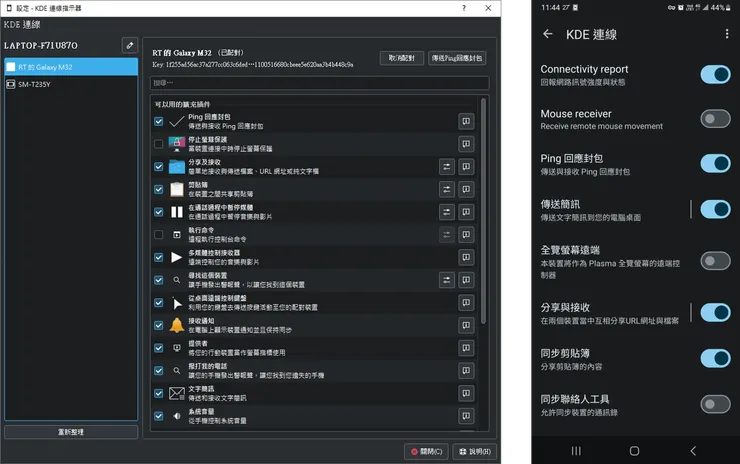The width and height of the screenshot is (740, 464).
Task: Click the 關閉(C) close button
Action: point(426,452)
